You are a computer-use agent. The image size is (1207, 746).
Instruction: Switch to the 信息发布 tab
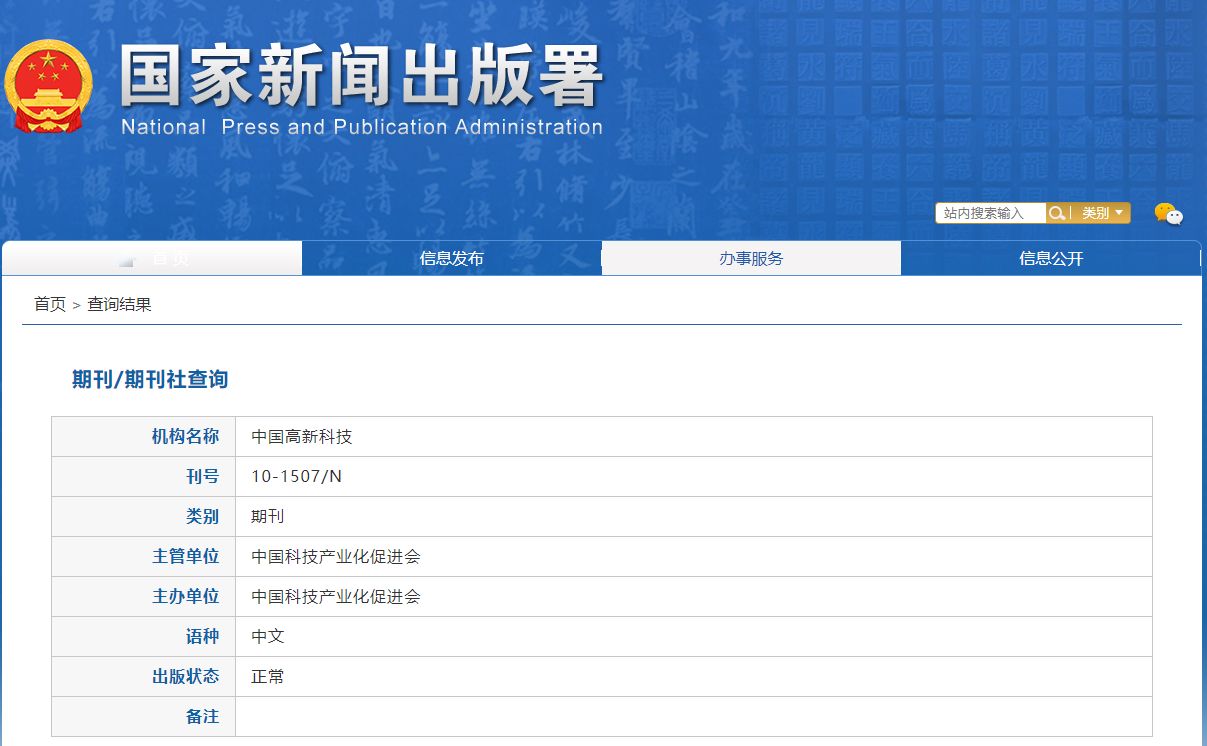pos(451,259)
